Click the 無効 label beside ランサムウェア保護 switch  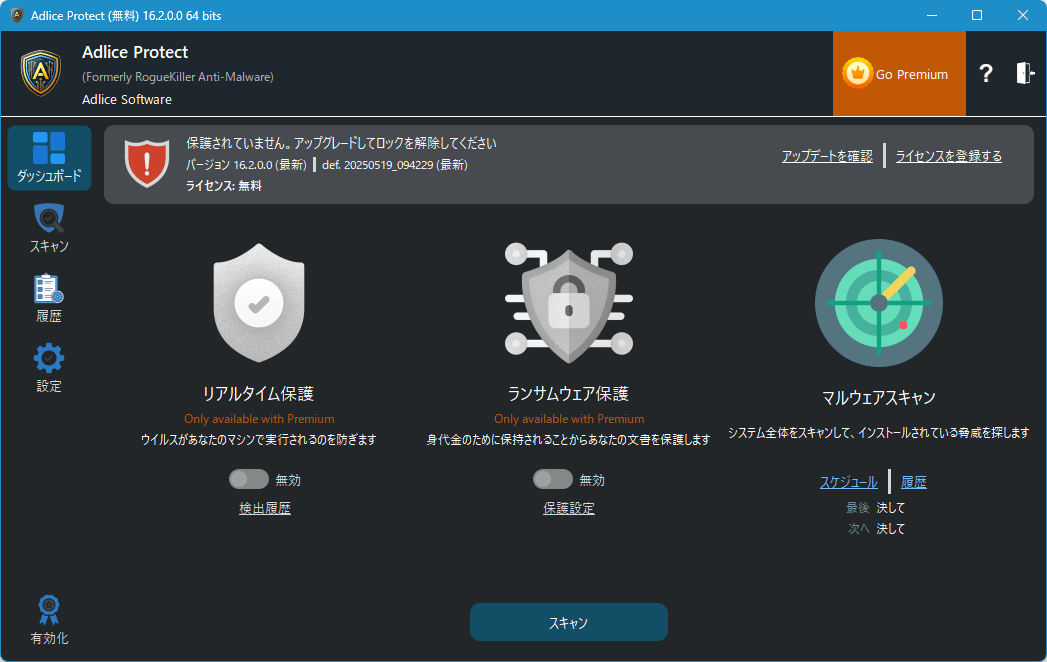pyautogui.click(x=592, y=480)
